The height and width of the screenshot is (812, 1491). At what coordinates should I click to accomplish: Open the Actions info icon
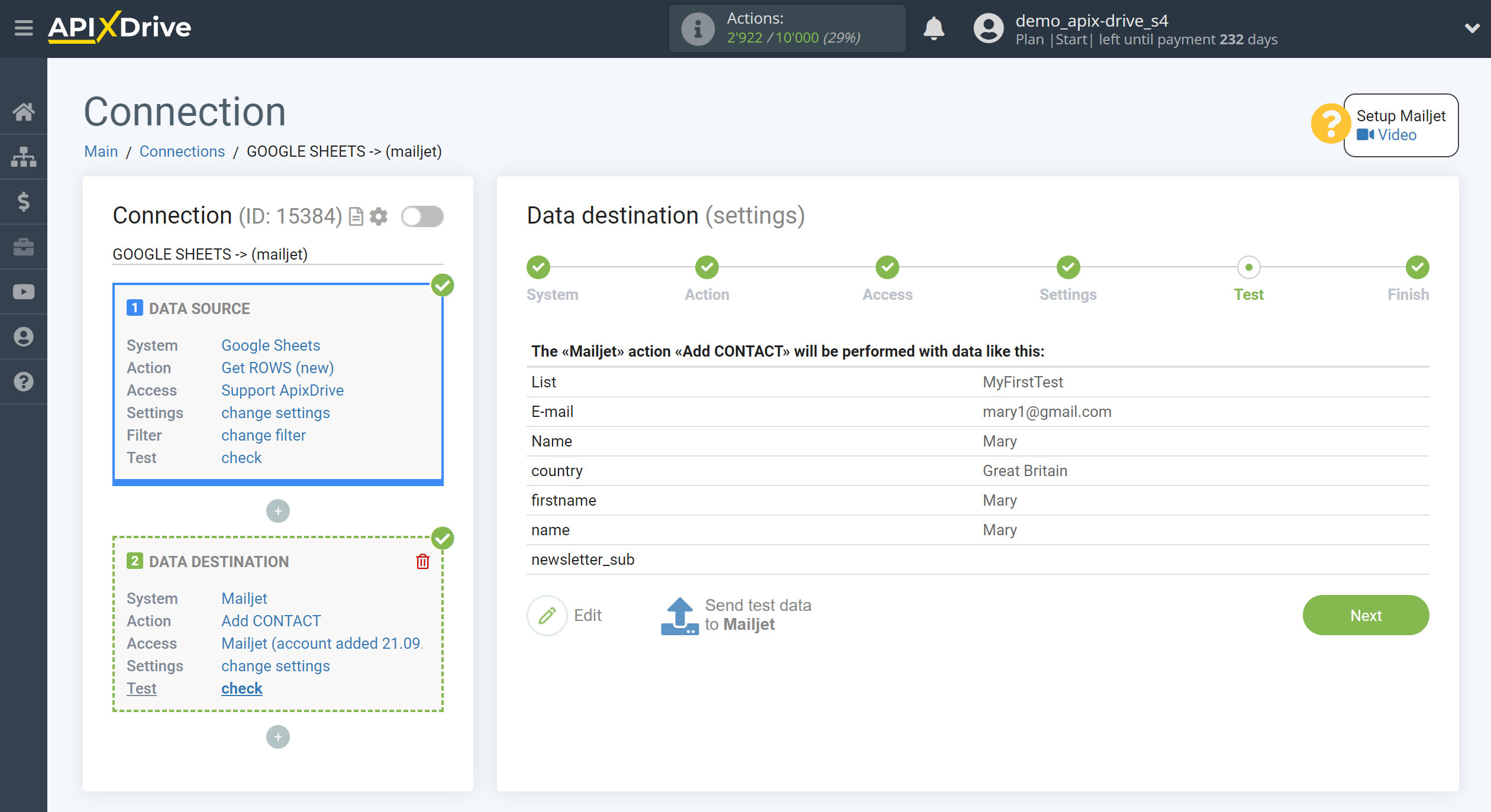(x=698, y=28)
